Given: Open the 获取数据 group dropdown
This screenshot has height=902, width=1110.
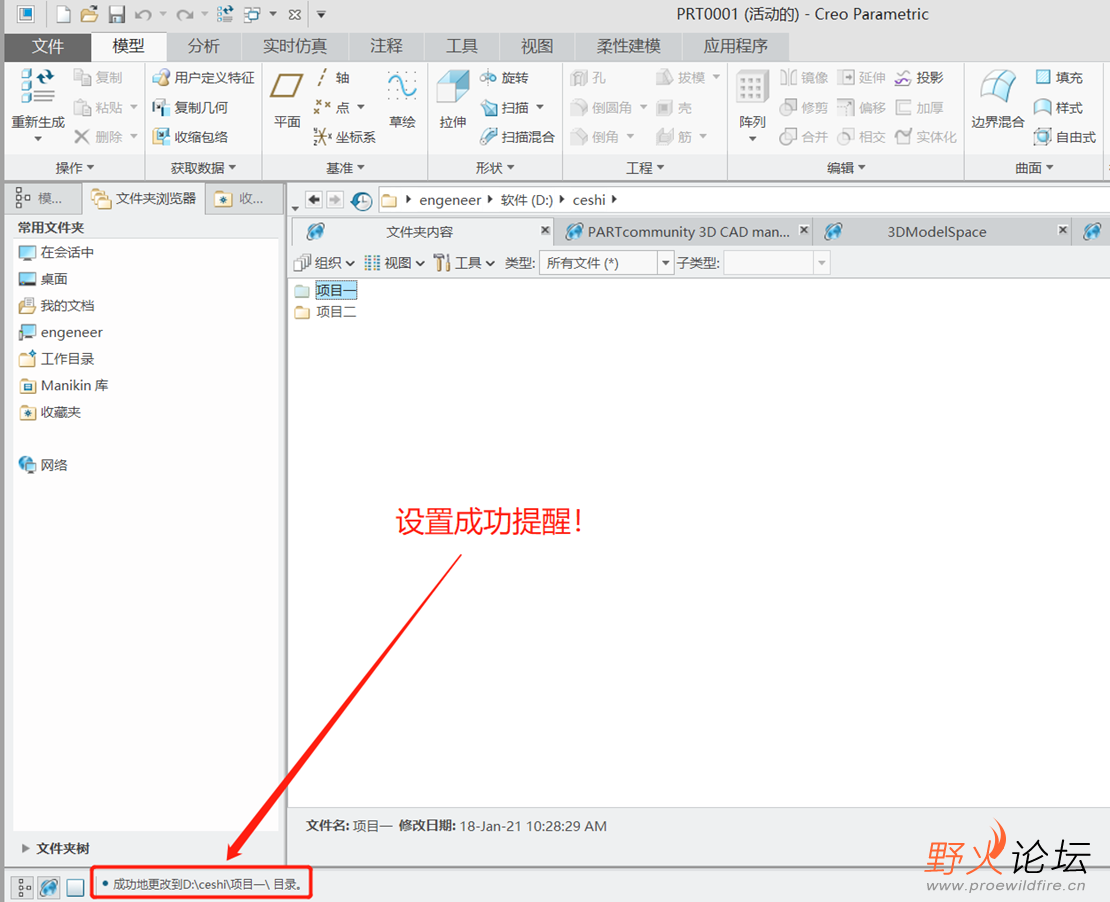Looking at the screenshot, I should point(203,168).
